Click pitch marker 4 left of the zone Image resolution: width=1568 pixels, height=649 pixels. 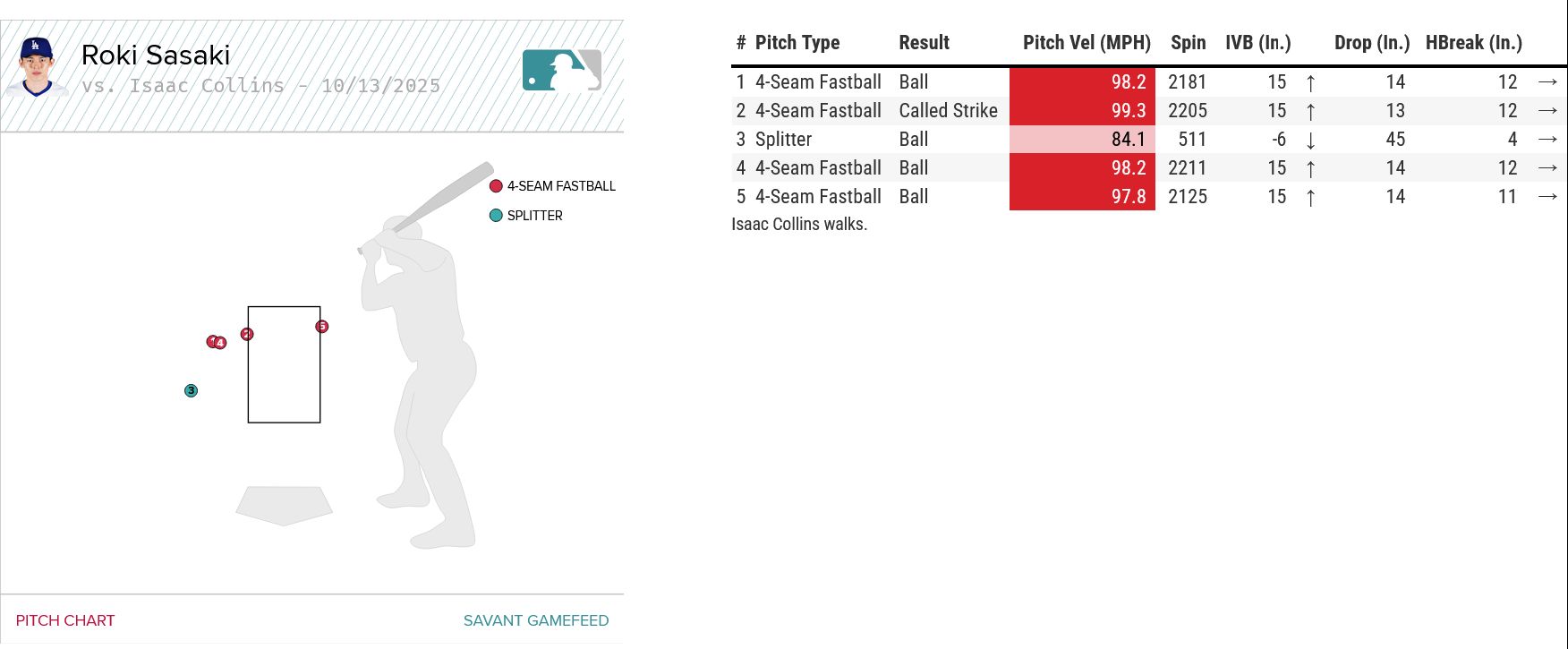pos(221,344)
